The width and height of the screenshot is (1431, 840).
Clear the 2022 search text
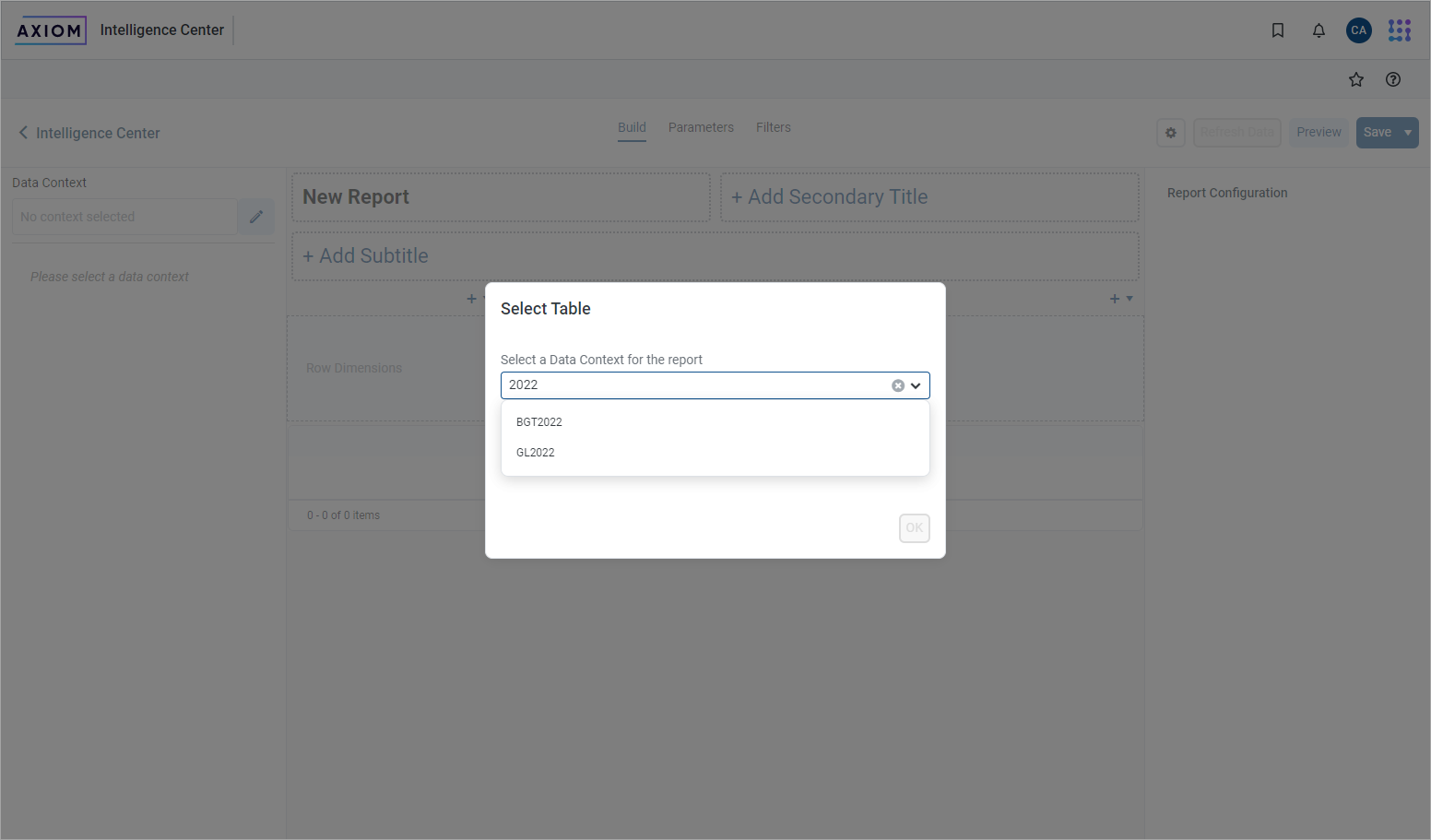coord(897,385)
